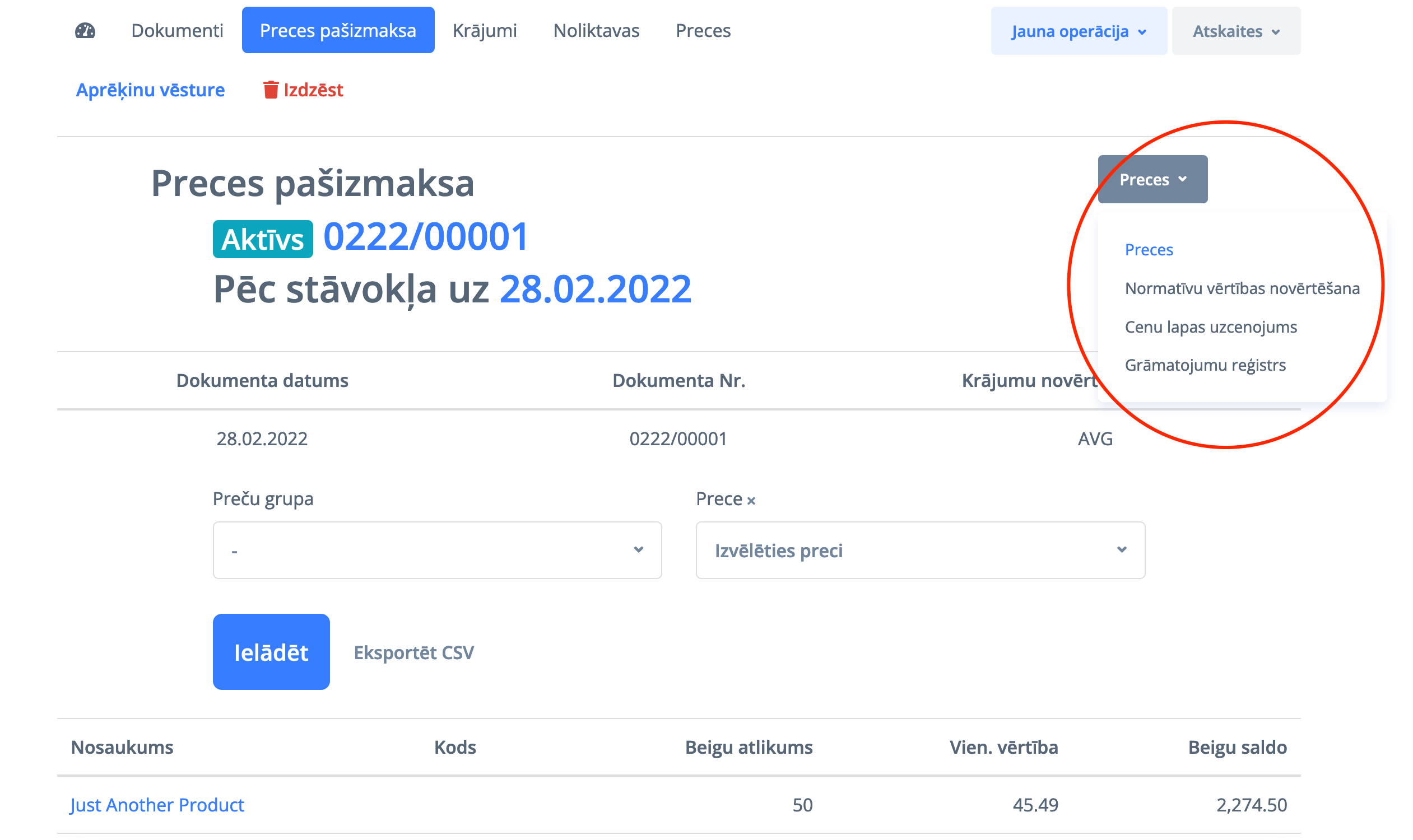This screenshot has height=840, width=1413.
Task: Open Just Another Product row link
Action: [x=157, y=805]
